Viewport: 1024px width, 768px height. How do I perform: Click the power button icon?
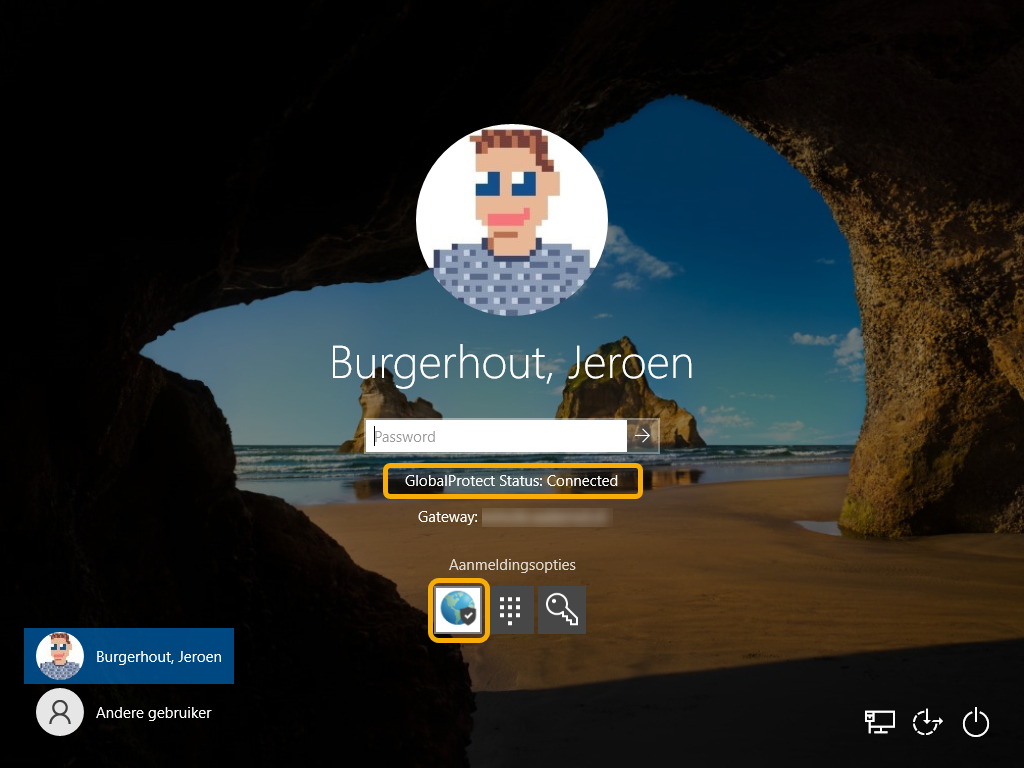tap(976, 722)
